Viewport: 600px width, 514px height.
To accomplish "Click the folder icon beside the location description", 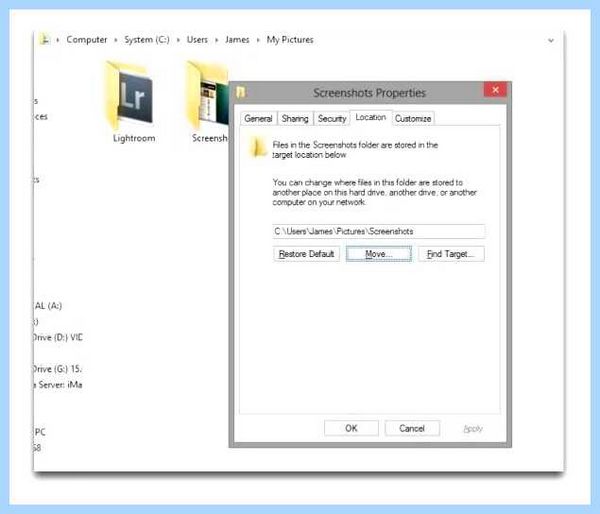I will (x=258, y=148).
